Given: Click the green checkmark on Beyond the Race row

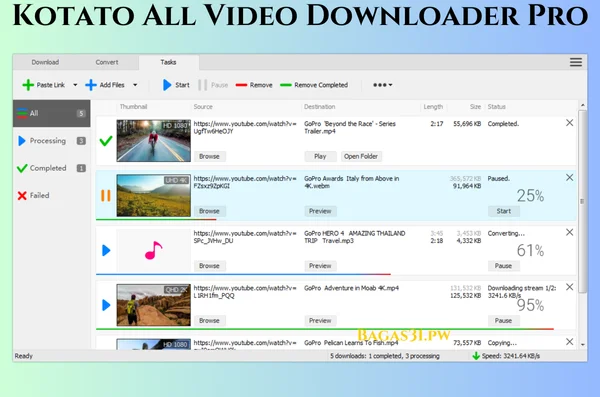Looking at the screenshot, I should point(106,141).
